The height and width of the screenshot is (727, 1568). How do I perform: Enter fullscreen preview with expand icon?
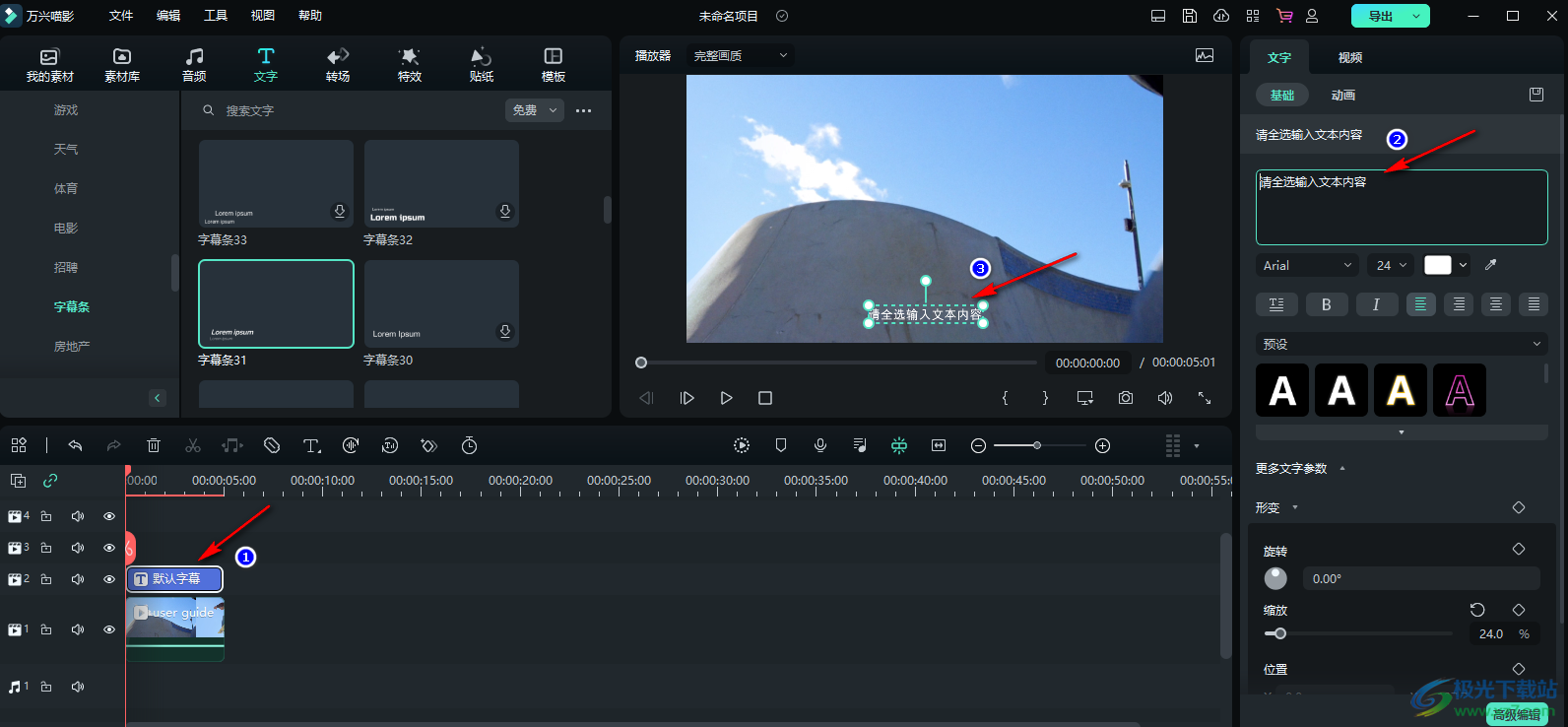pos(1205,398)
